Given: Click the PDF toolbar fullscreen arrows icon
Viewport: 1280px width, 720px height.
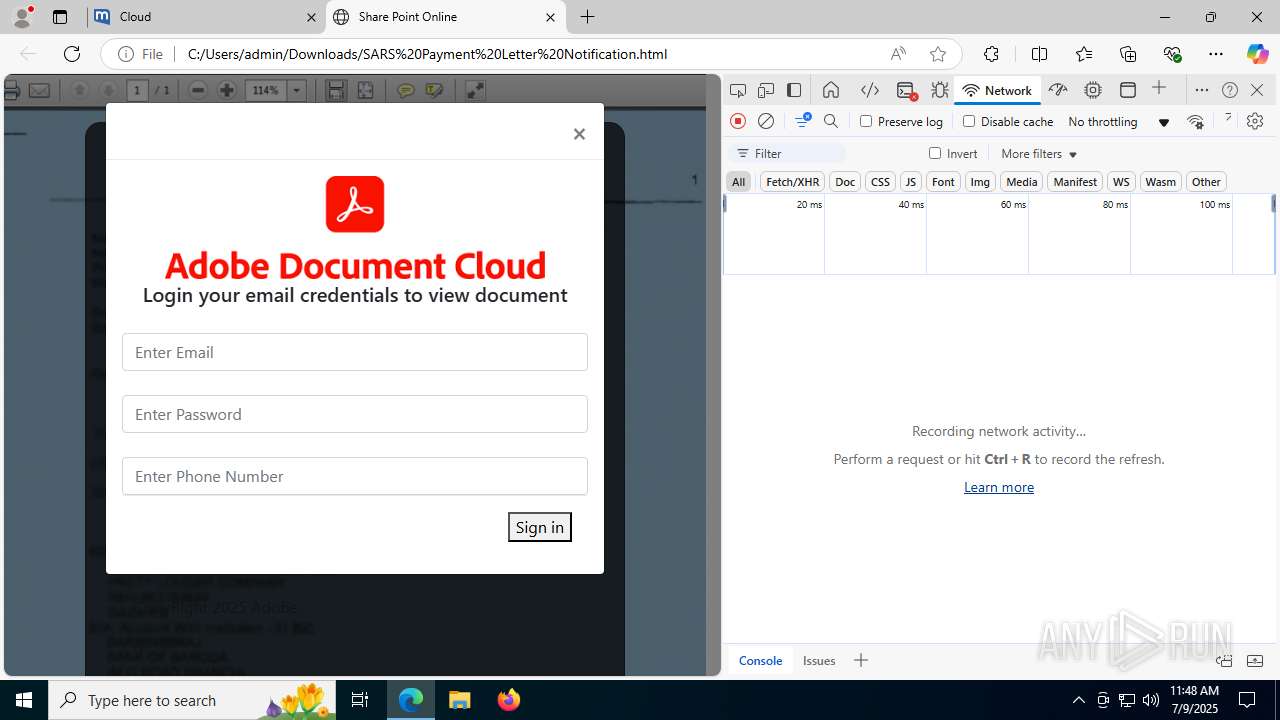Looking at the screenshot, I should pyautogui.click(x=475, y=90).
